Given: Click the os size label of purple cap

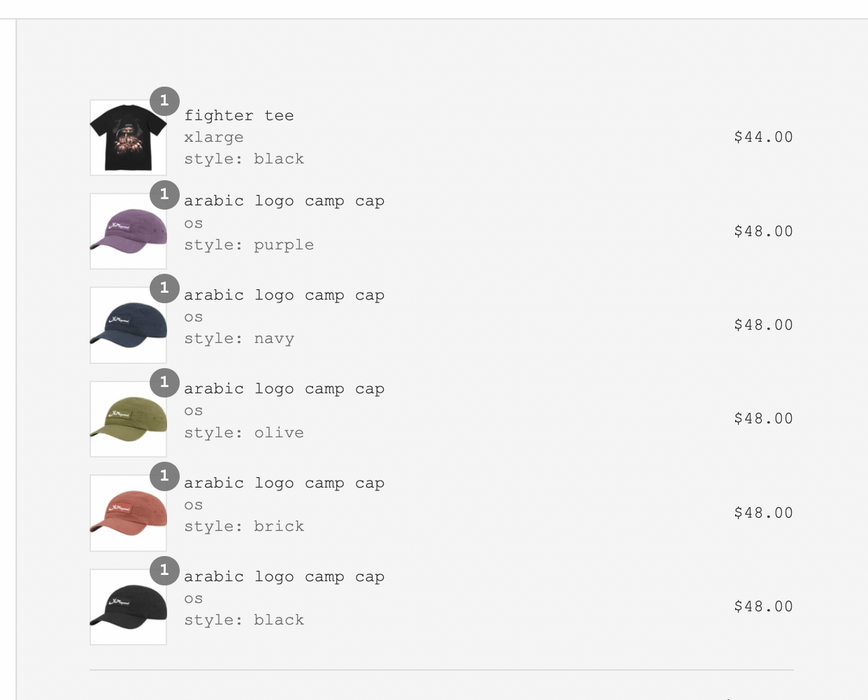Looking at the screenshot, I should pyautogui.click(x=192, y=223).
